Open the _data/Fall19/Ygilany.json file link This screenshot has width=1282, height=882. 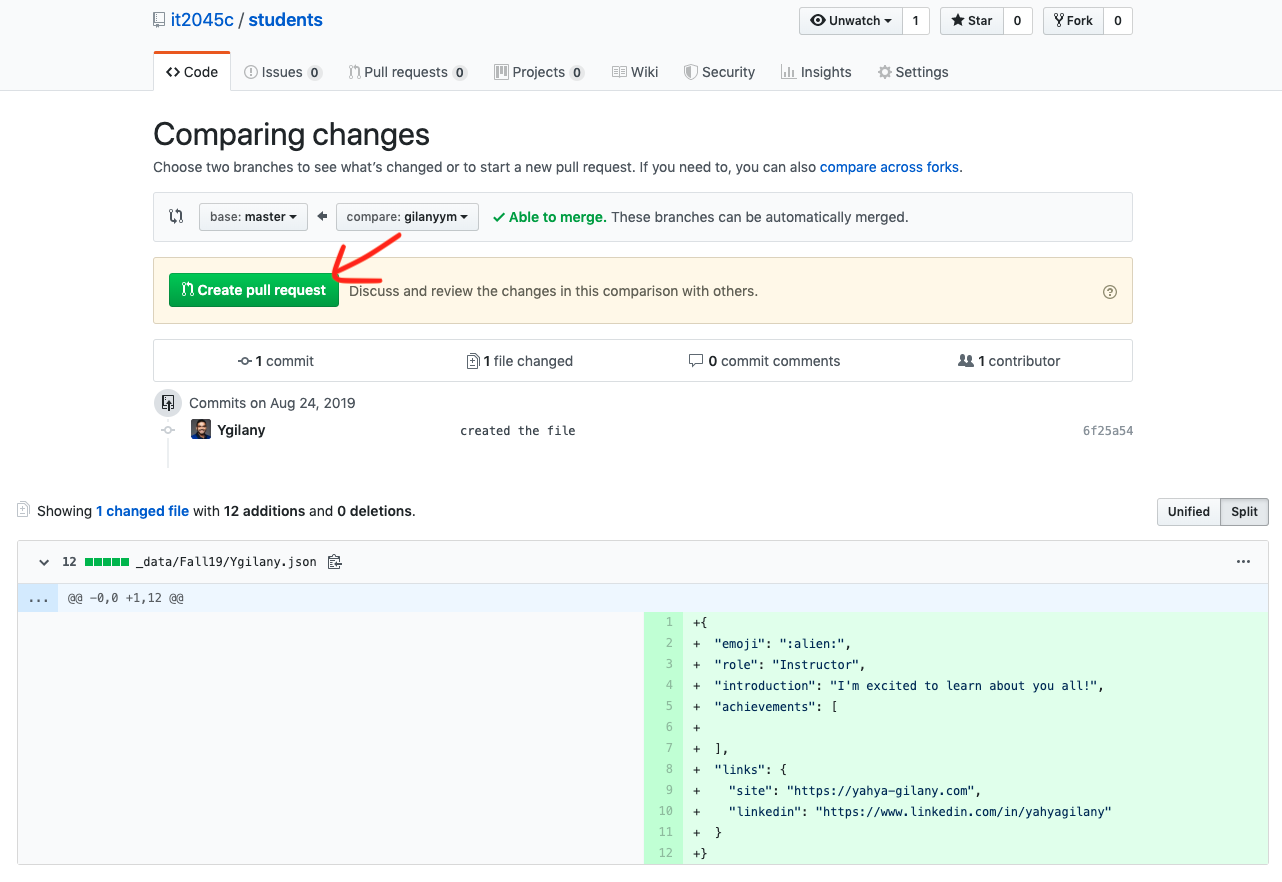coord(226,562)
